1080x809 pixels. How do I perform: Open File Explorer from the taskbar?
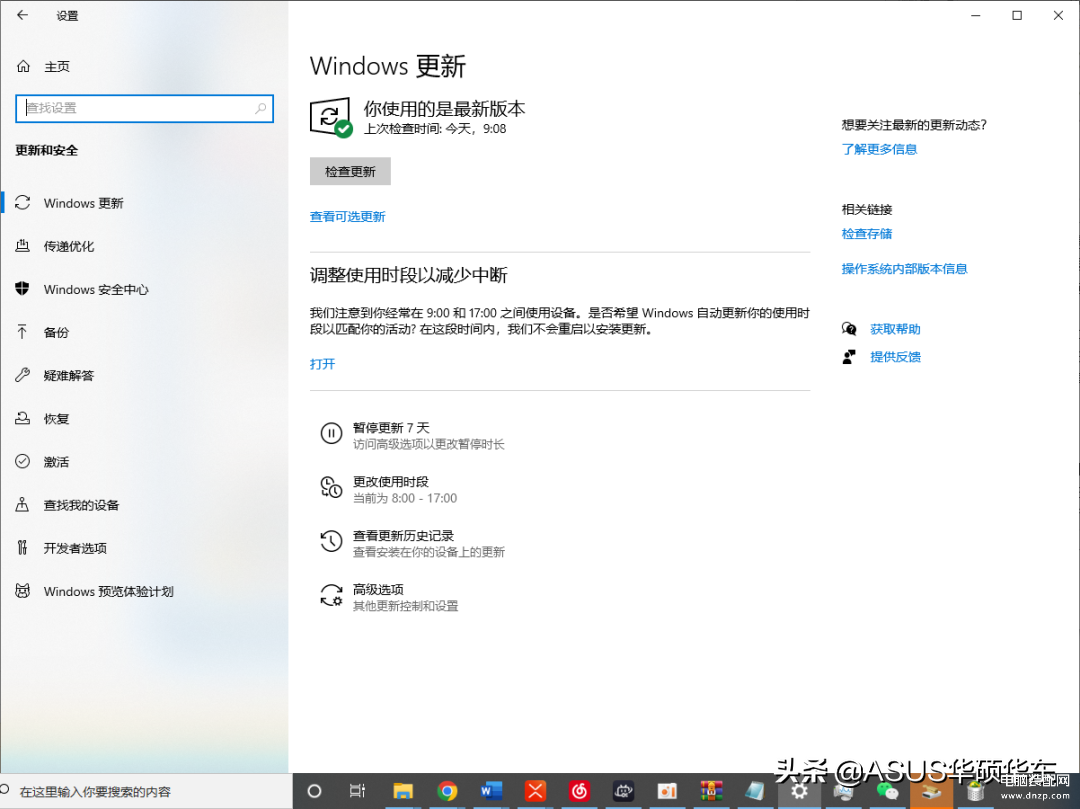point(403,791)
